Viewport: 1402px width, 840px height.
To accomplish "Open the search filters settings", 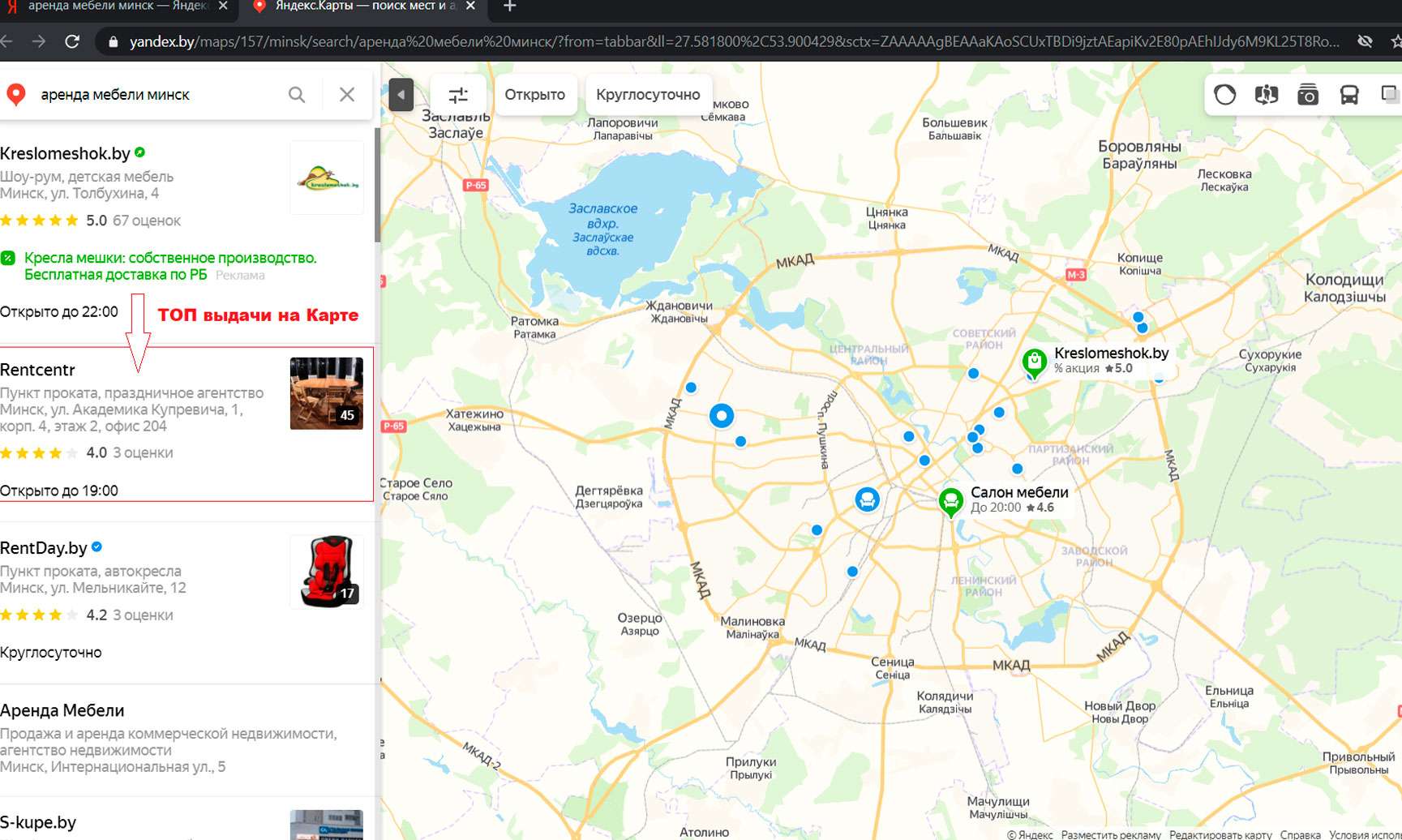I will (458, 95).
